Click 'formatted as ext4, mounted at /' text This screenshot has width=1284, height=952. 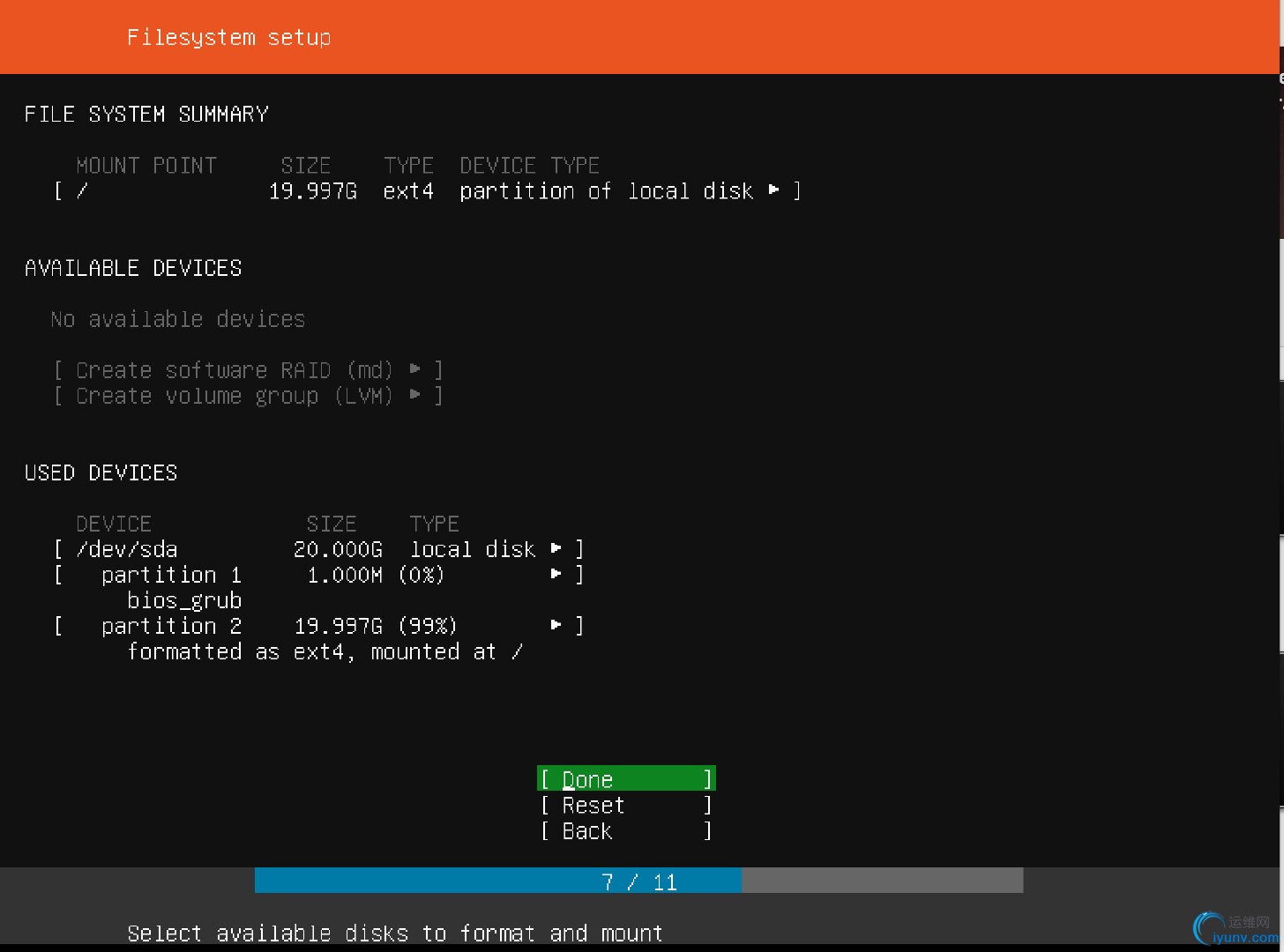point(325,652)
